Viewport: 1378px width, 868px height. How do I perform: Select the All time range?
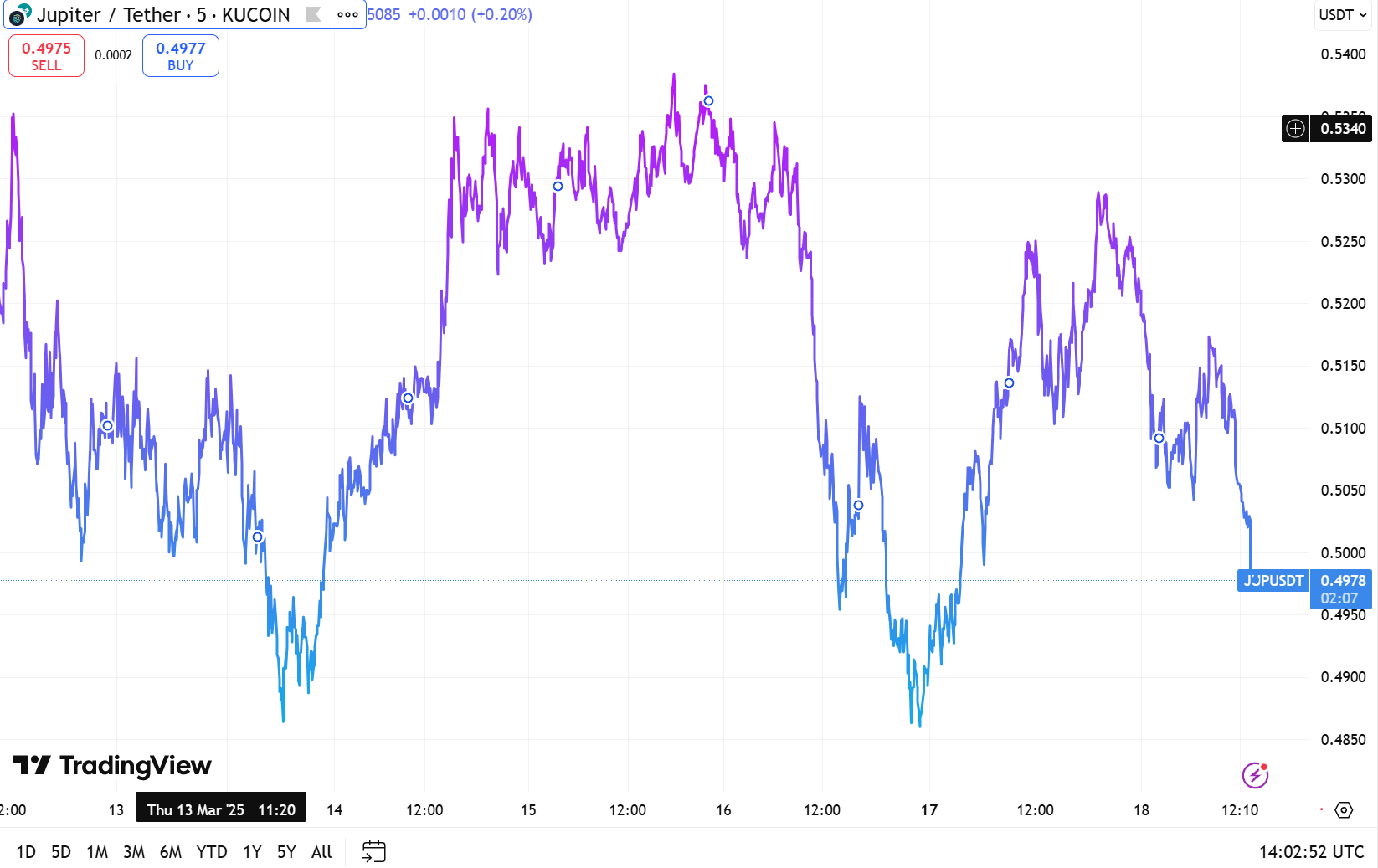tap(321, 851)
